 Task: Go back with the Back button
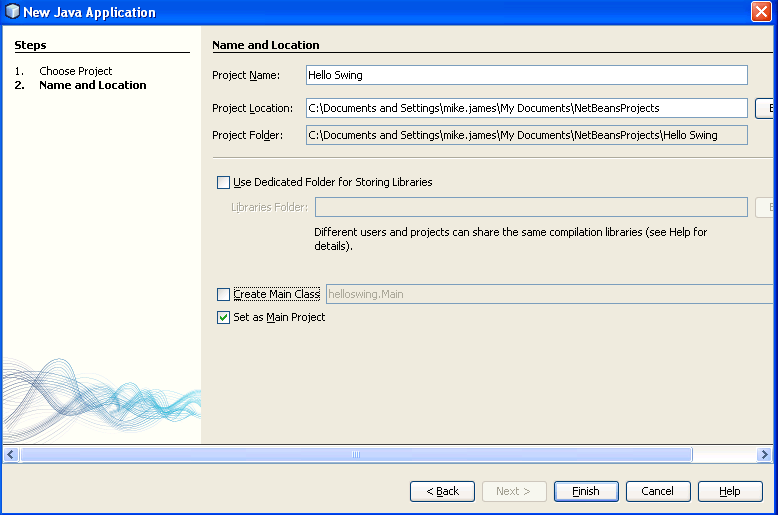point(442,491)
